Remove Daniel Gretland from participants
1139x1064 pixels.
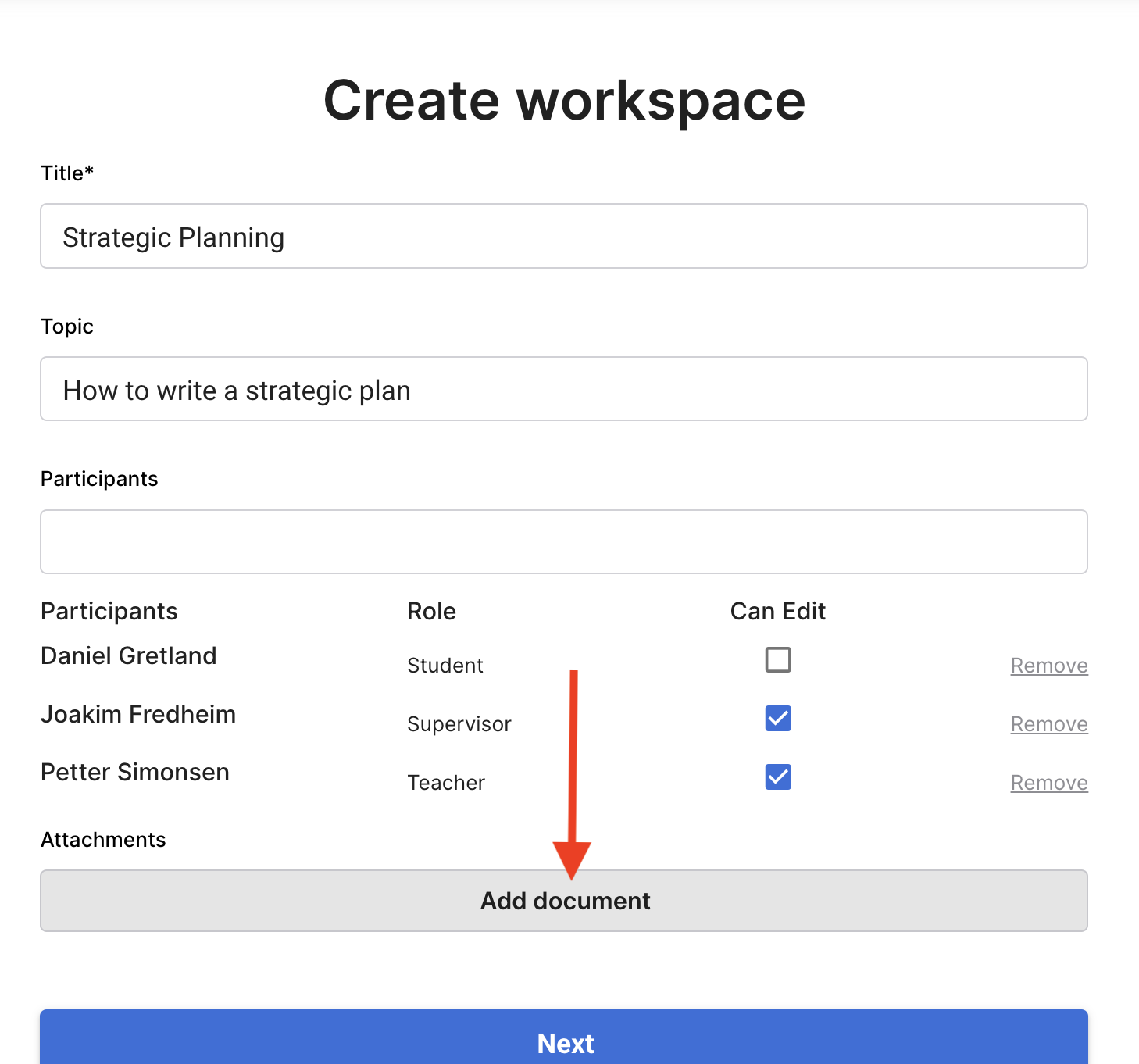pyautogui.click(x=1048, y=666)
